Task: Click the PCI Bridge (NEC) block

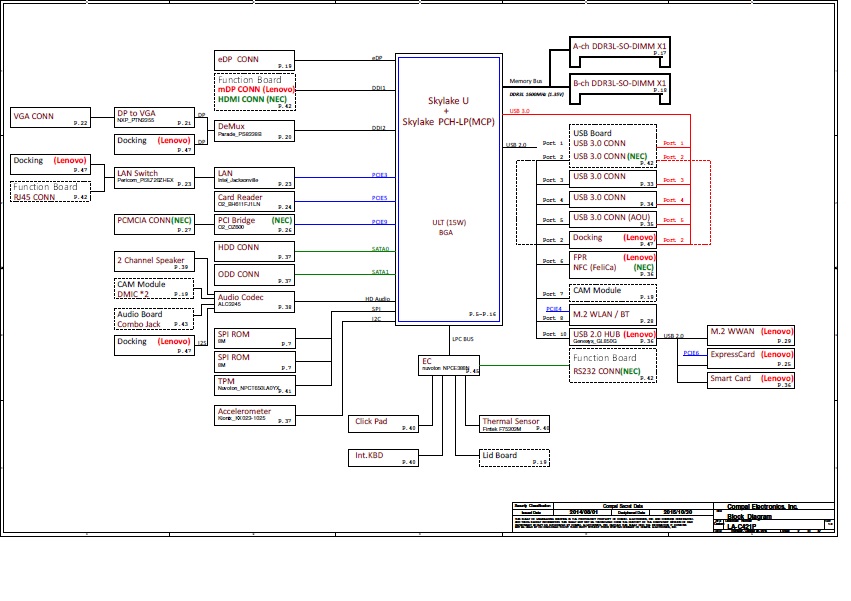Action: click(x=254, y=224)
